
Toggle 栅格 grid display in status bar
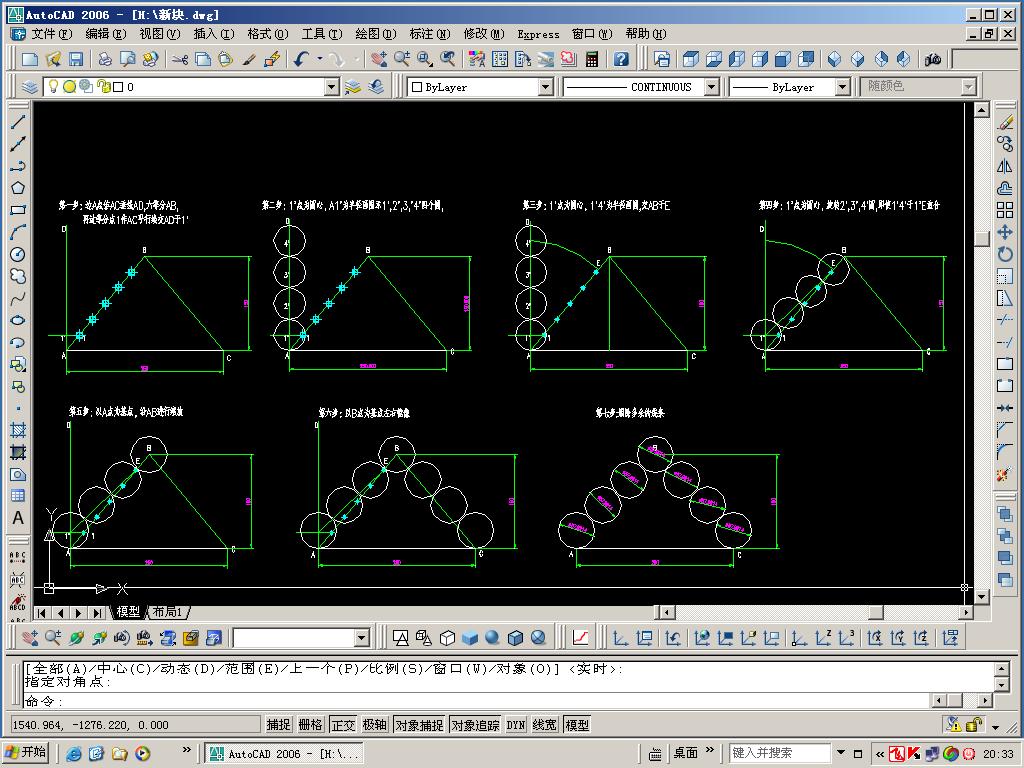pos(310,725)
